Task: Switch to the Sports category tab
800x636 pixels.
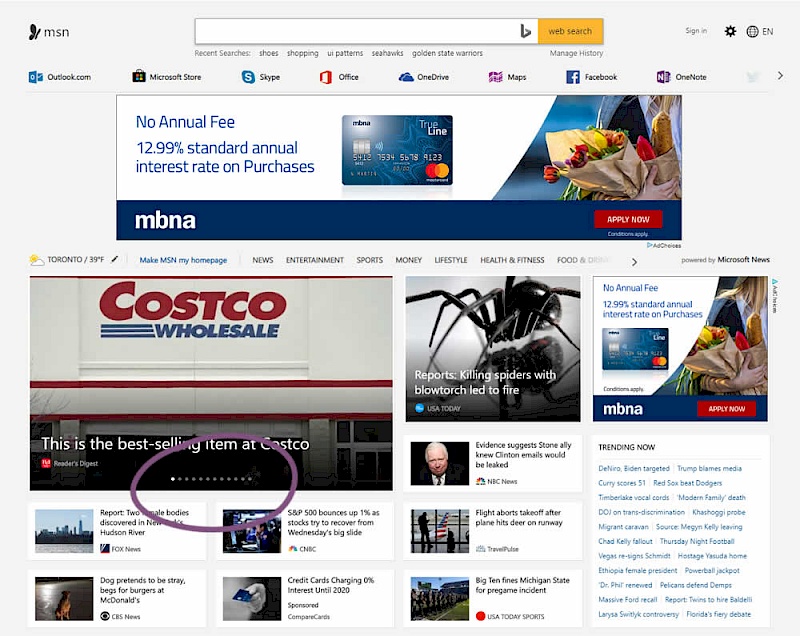Action: [369, 260]
